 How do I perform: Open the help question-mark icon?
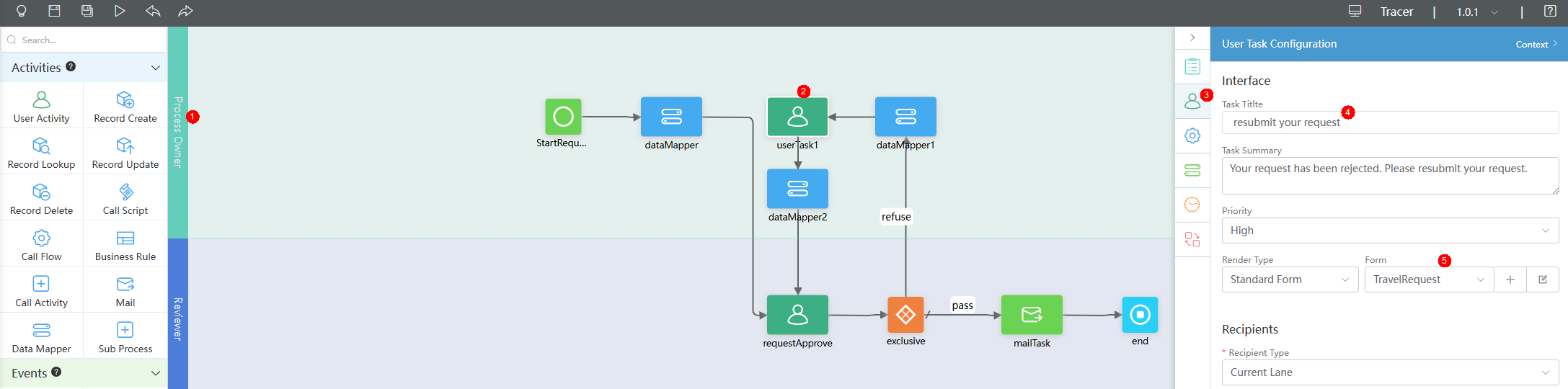pos(1550,11)
